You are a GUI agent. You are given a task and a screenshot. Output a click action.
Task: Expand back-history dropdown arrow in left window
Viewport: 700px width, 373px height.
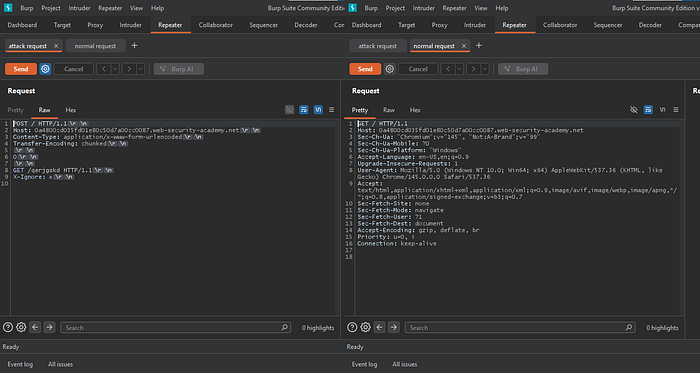tap(115, 69)
